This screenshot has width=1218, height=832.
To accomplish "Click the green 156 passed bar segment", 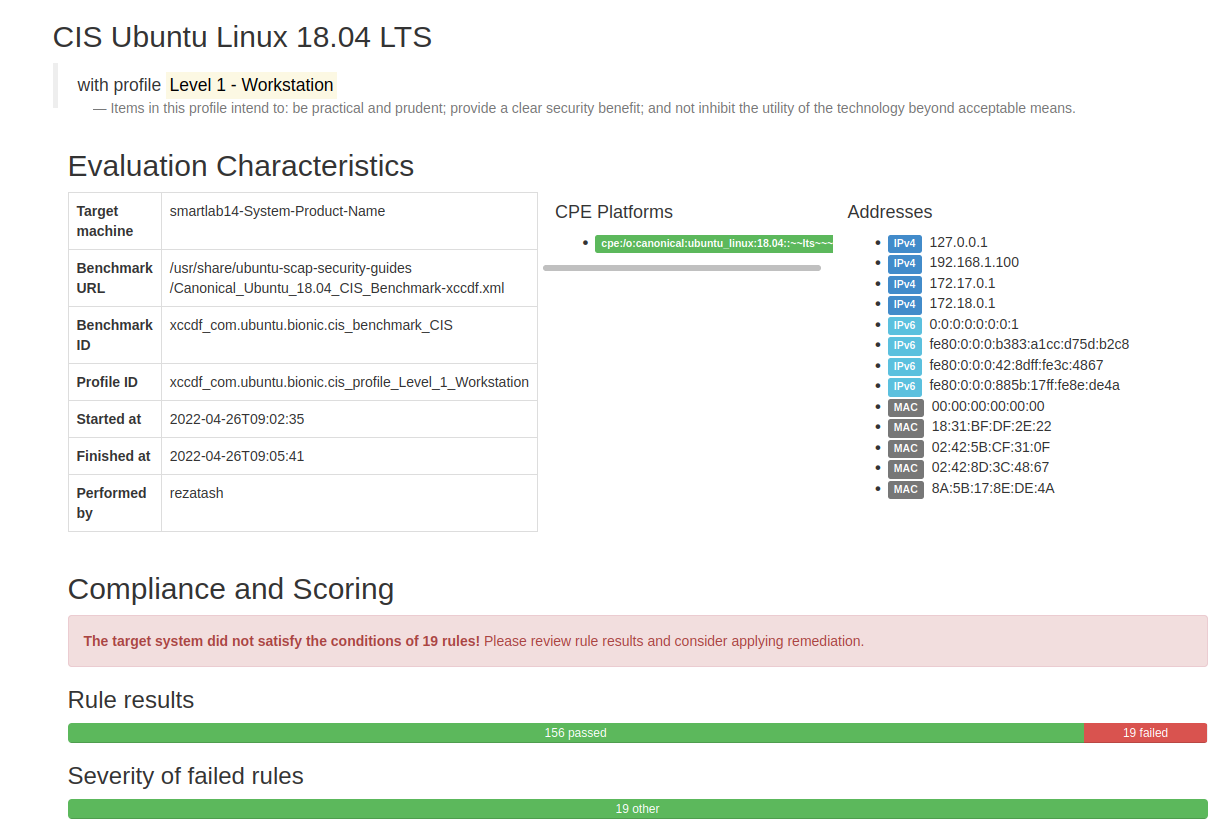I will (575, 733).
